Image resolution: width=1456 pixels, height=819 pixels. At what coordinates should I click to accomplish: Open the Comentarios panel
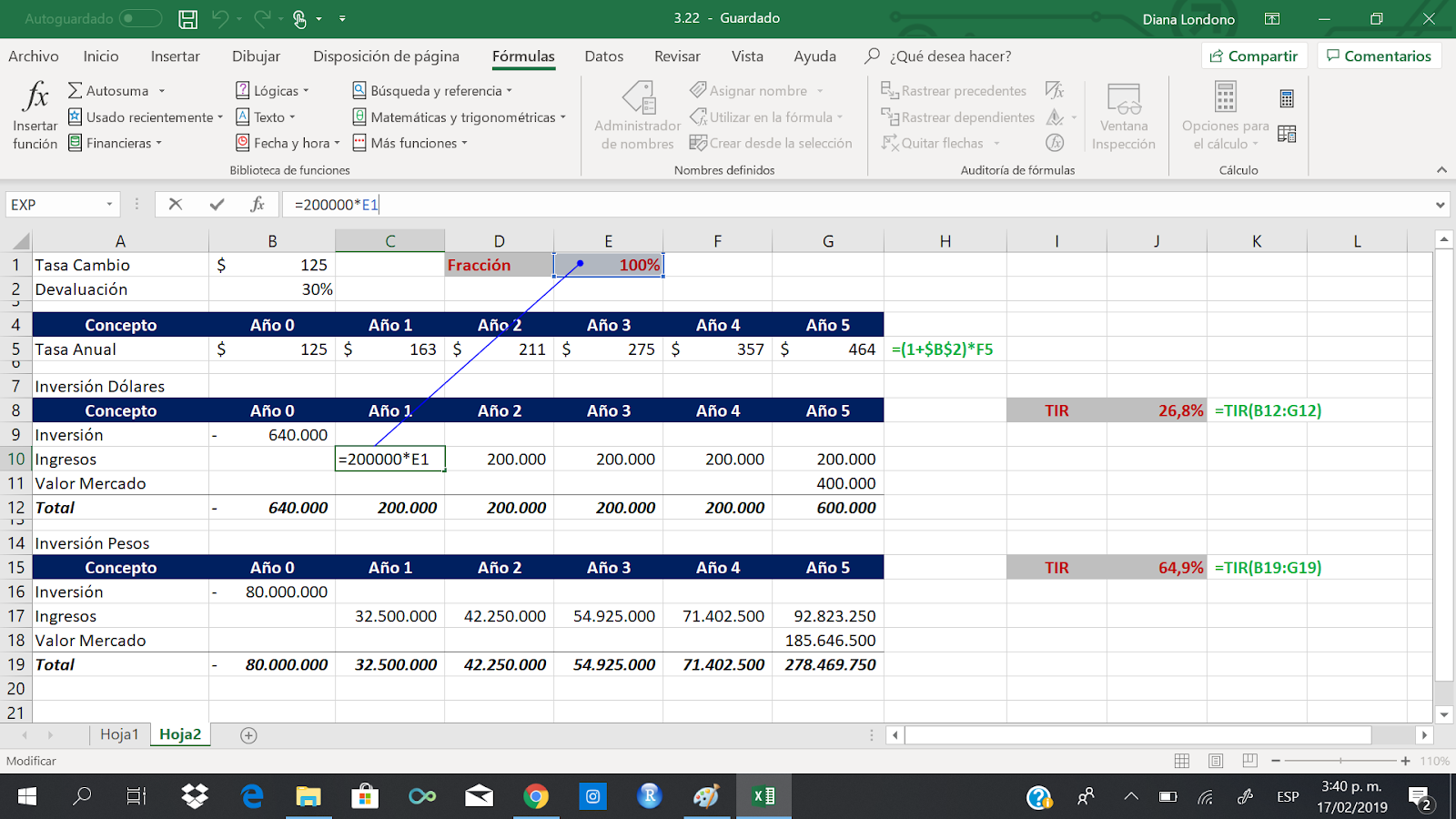point(1379,55)
